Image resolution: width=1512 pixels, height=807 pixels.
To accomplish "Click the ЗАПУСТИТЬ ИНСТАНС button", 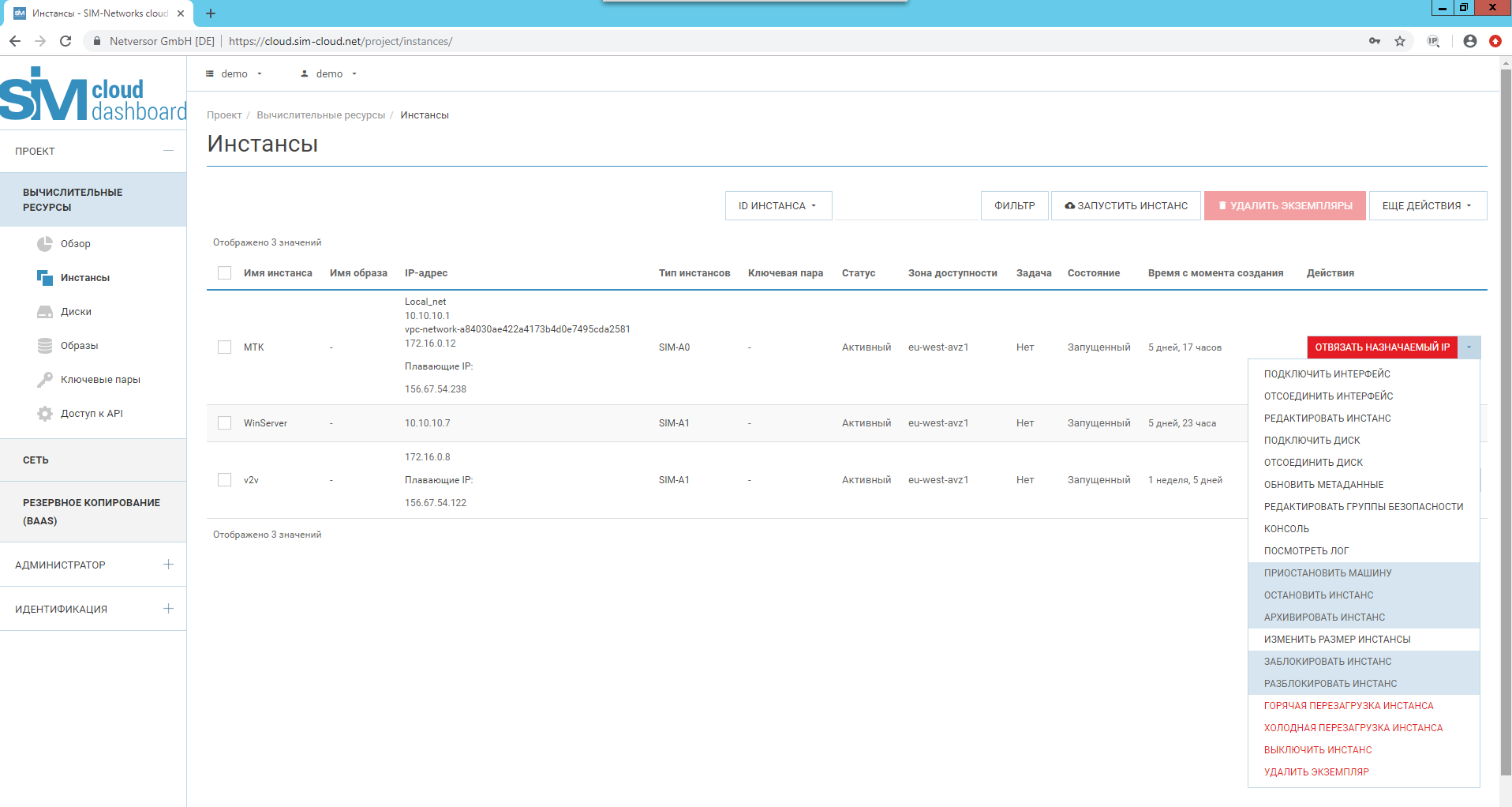I will (1126, 205).
